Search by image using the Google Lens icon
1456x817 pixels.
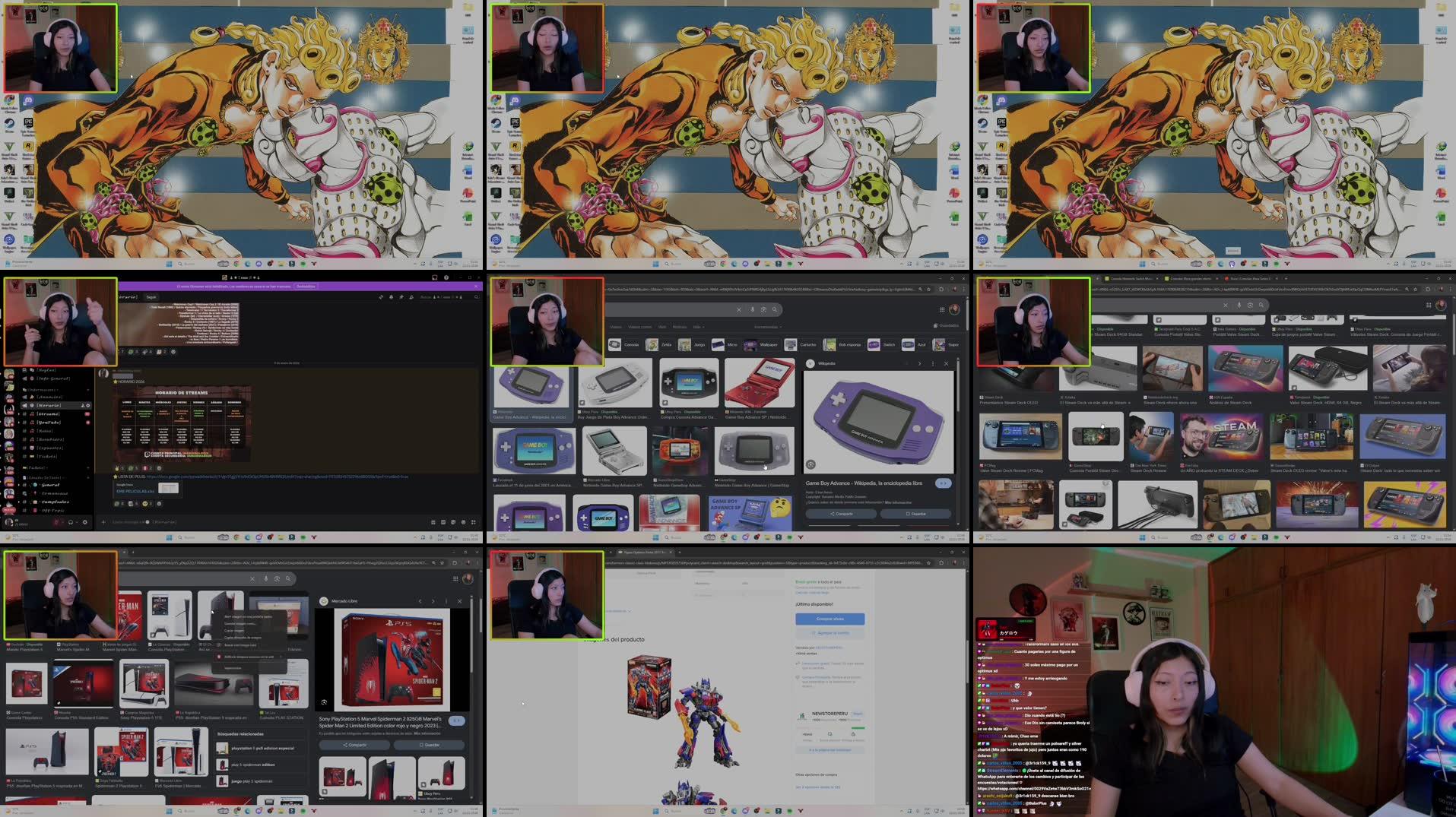coord(763,309)
